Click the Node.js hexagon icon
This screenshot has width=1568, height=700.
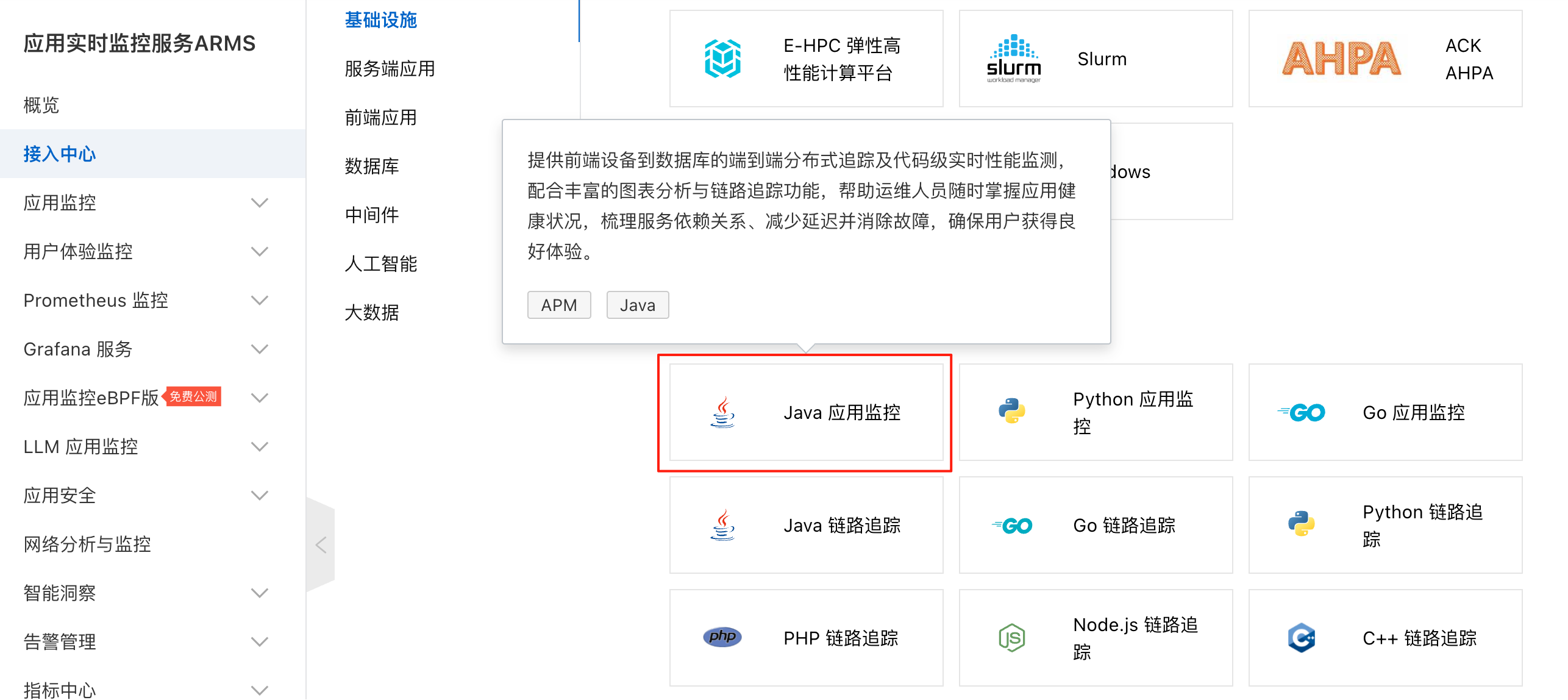click(1011, 638)
